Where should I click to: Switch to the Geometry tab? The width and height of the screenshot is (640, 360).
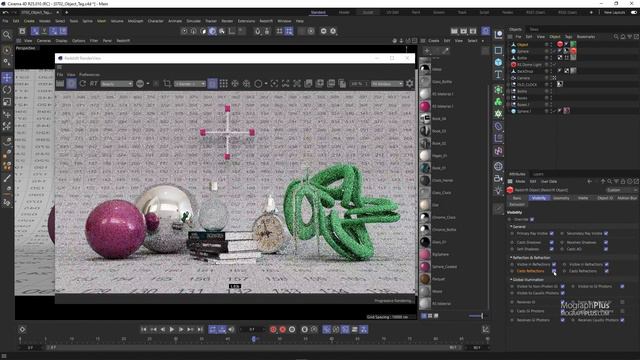[561, 198]
